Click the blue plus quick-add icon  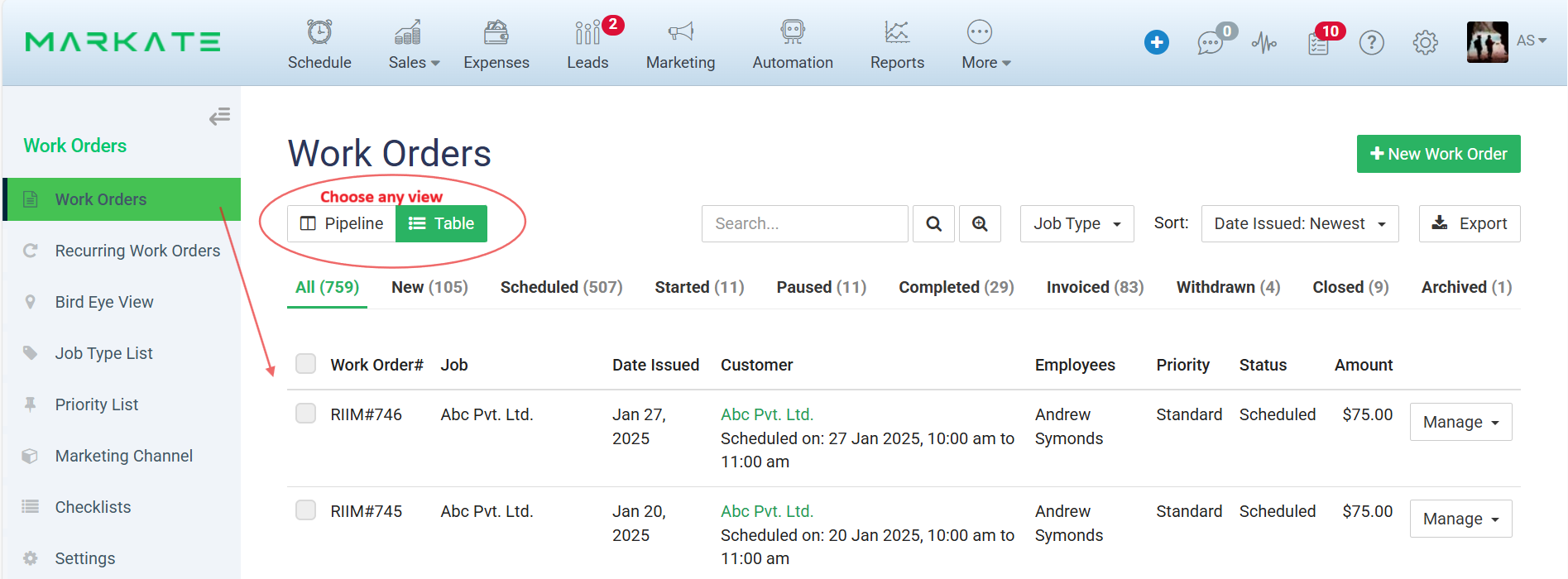click(x=1156, y=42)
